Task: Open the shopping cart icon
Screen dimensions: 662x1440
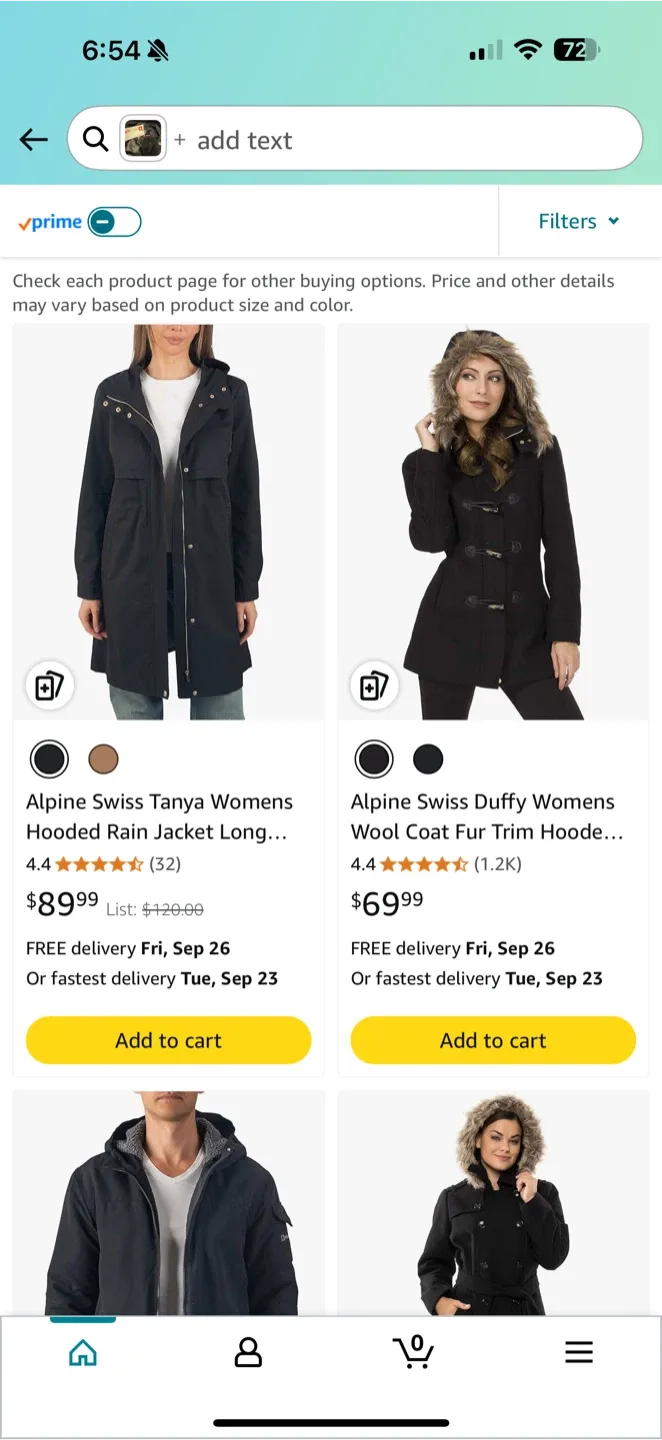Action: (x=413, y=1353)
